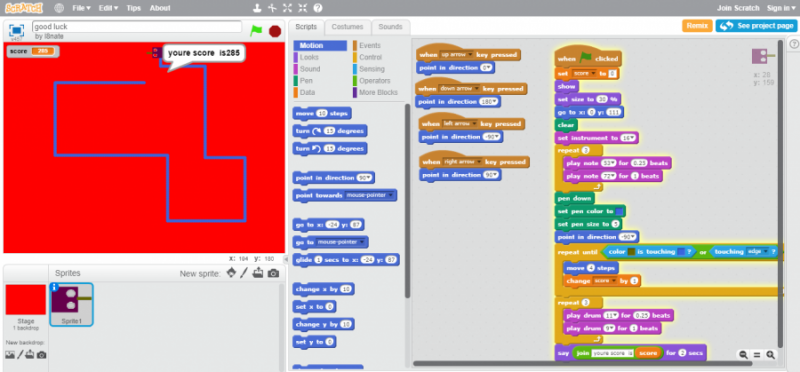Image resolution: width=800 pixels, height=372 pixels.
Task: Switch to the Sounds tab
Action: point(390,27)
